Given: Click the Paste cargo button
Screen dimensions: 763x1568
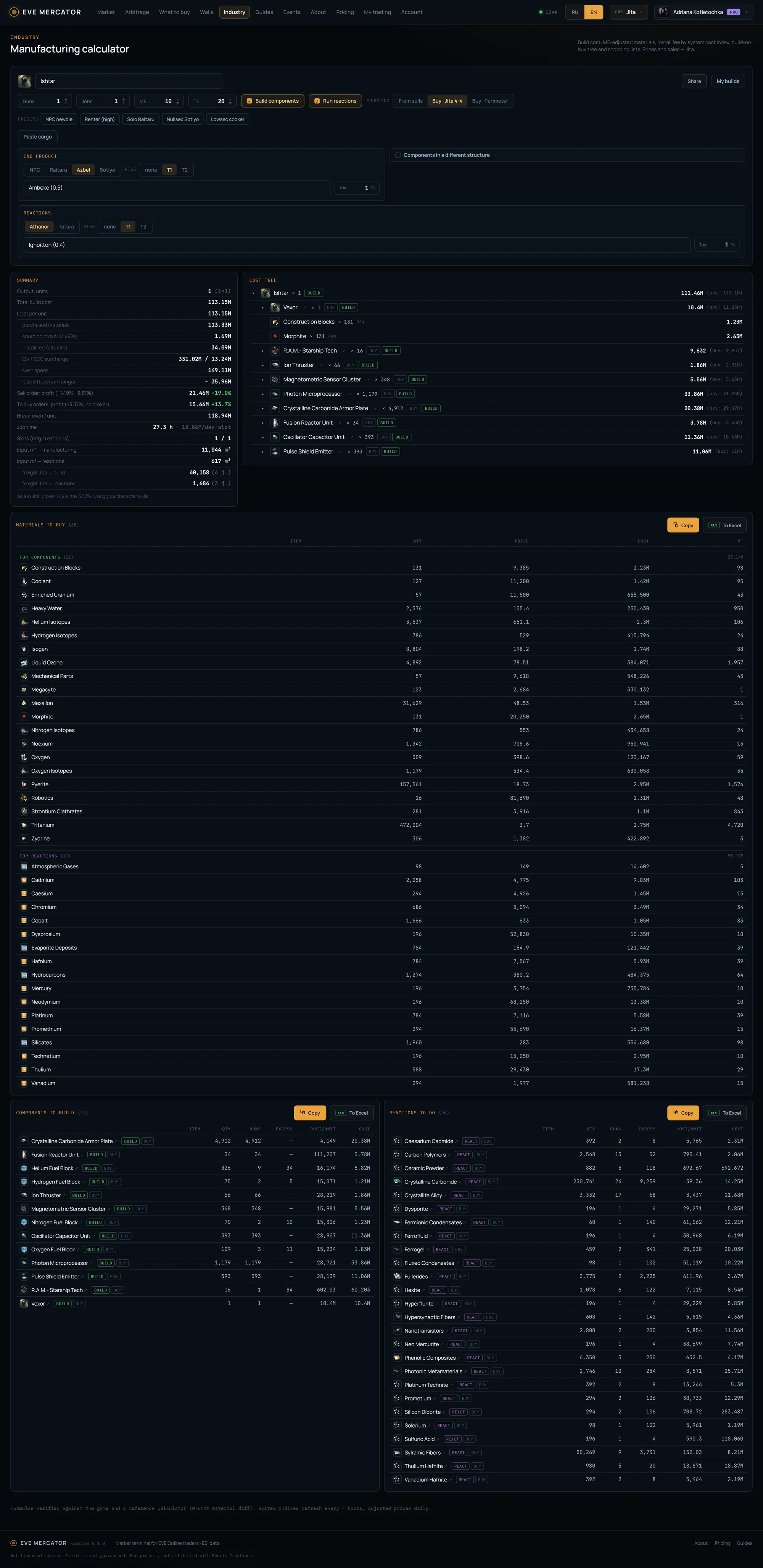Looking at the screenshot, I should coord(38,137).
